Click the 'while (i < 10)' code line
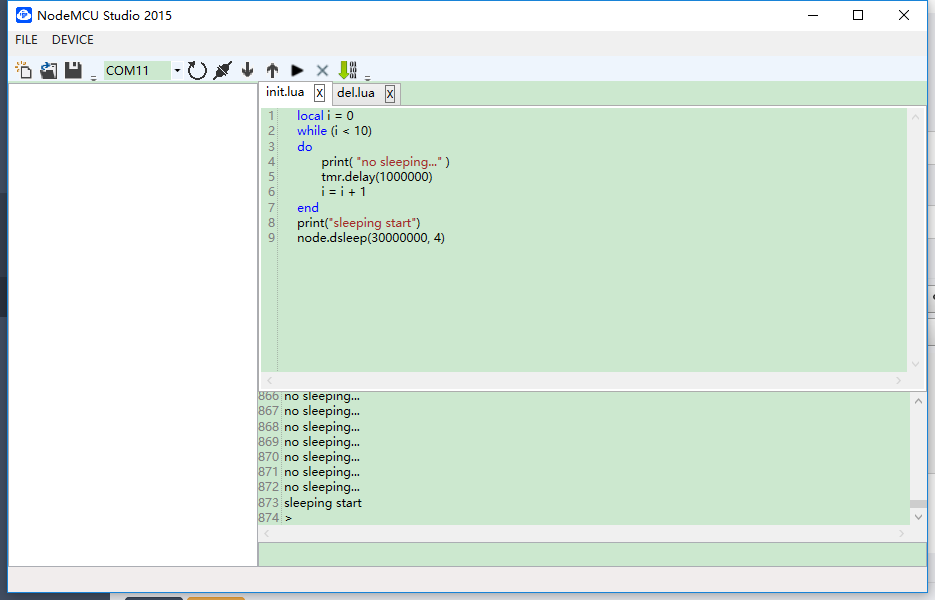The width and height of the screenshot is (935, 600). point(334,131)
